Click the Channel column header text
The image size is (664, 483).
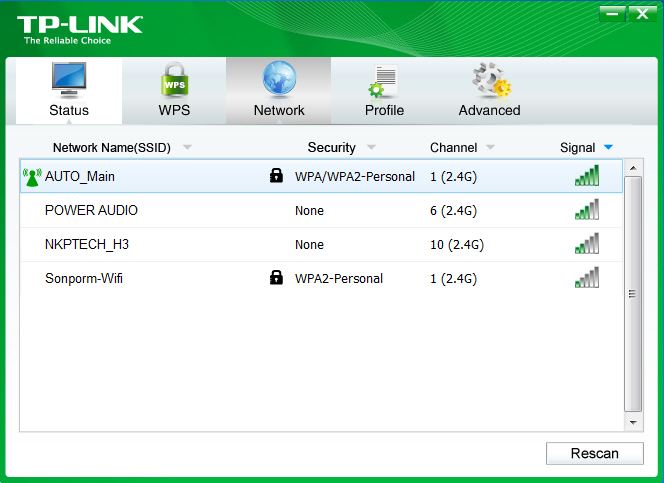click(454, 147)
